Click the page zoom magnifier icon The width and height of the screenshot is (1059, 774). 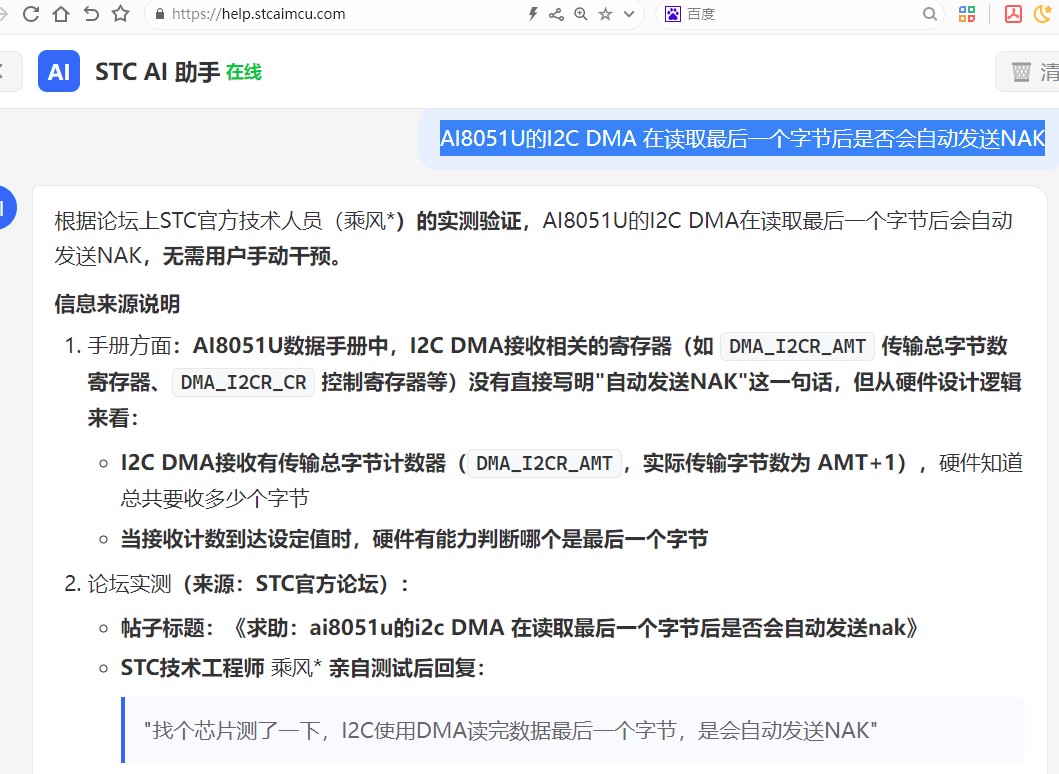[581, 14]
